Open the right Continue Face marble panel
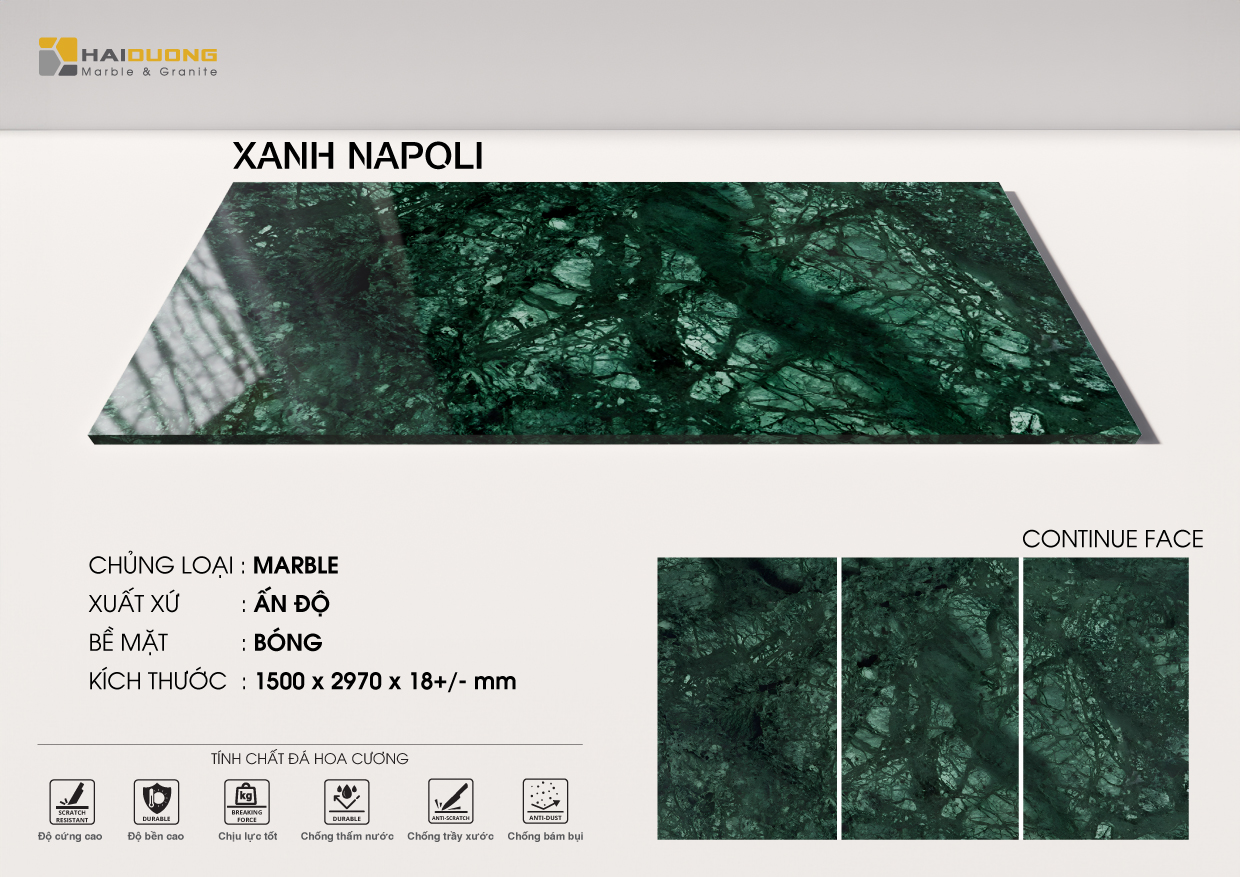This screenshot has height=877, width=1240. pyautogui.click(x=1105, y=697)
